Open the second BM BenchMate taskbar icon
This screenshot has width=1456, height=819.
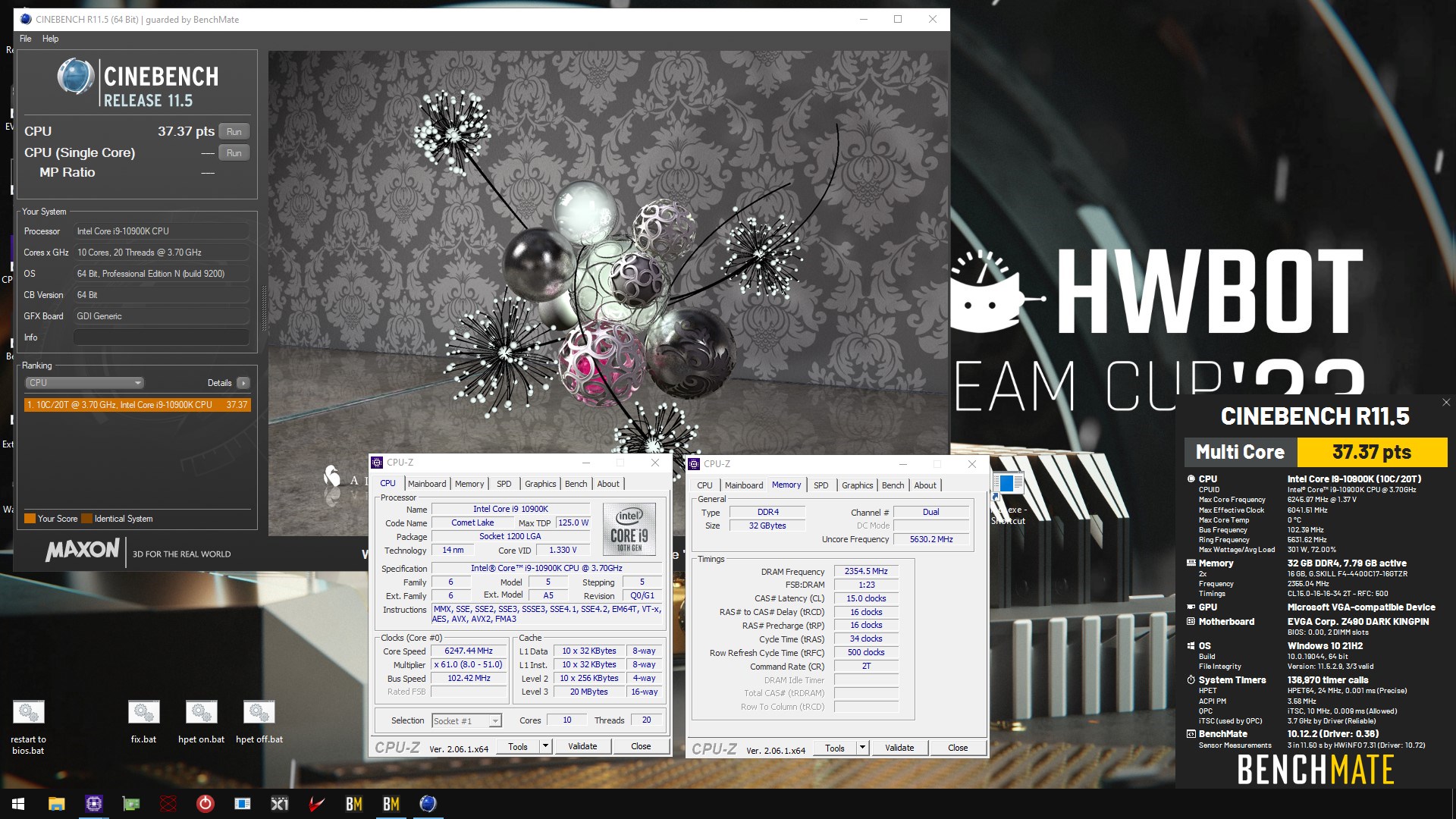pos(391,804)
